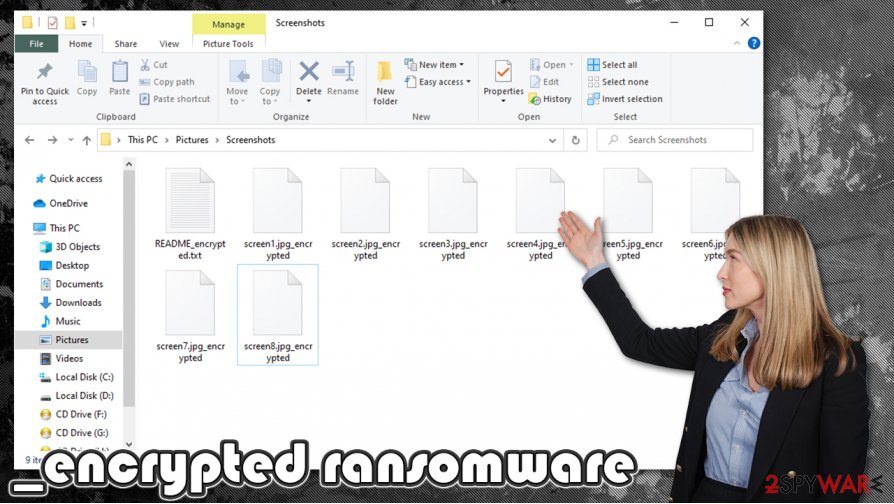Expand the Easy access dropdown

(438, 82)
